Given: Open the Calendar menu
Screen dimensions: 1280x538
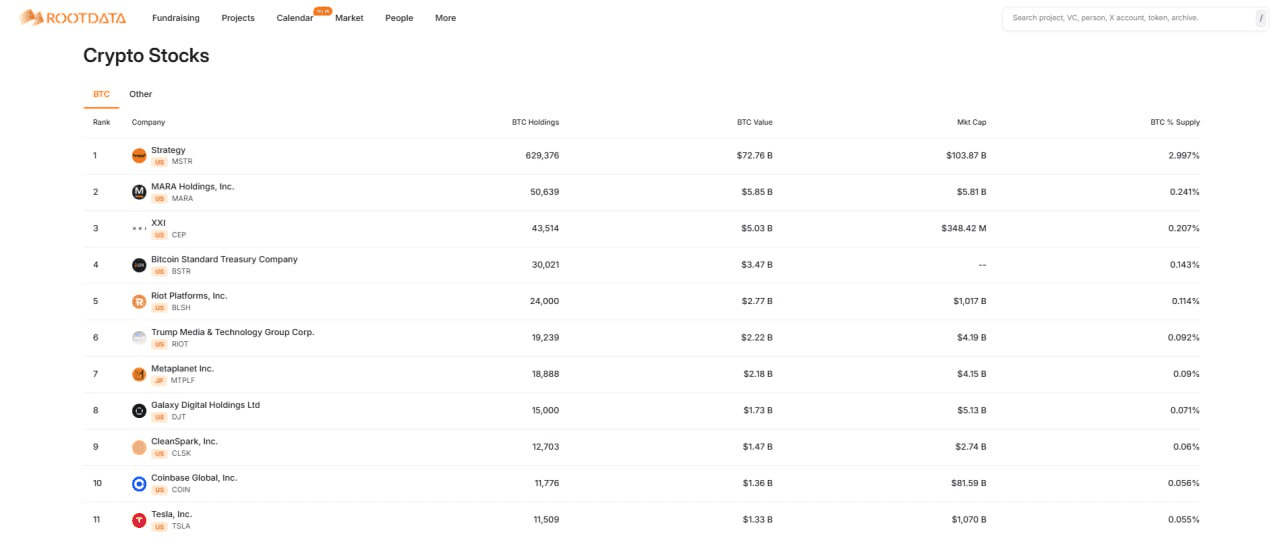Looking at the screenshot, I should [x=295, y=18].
